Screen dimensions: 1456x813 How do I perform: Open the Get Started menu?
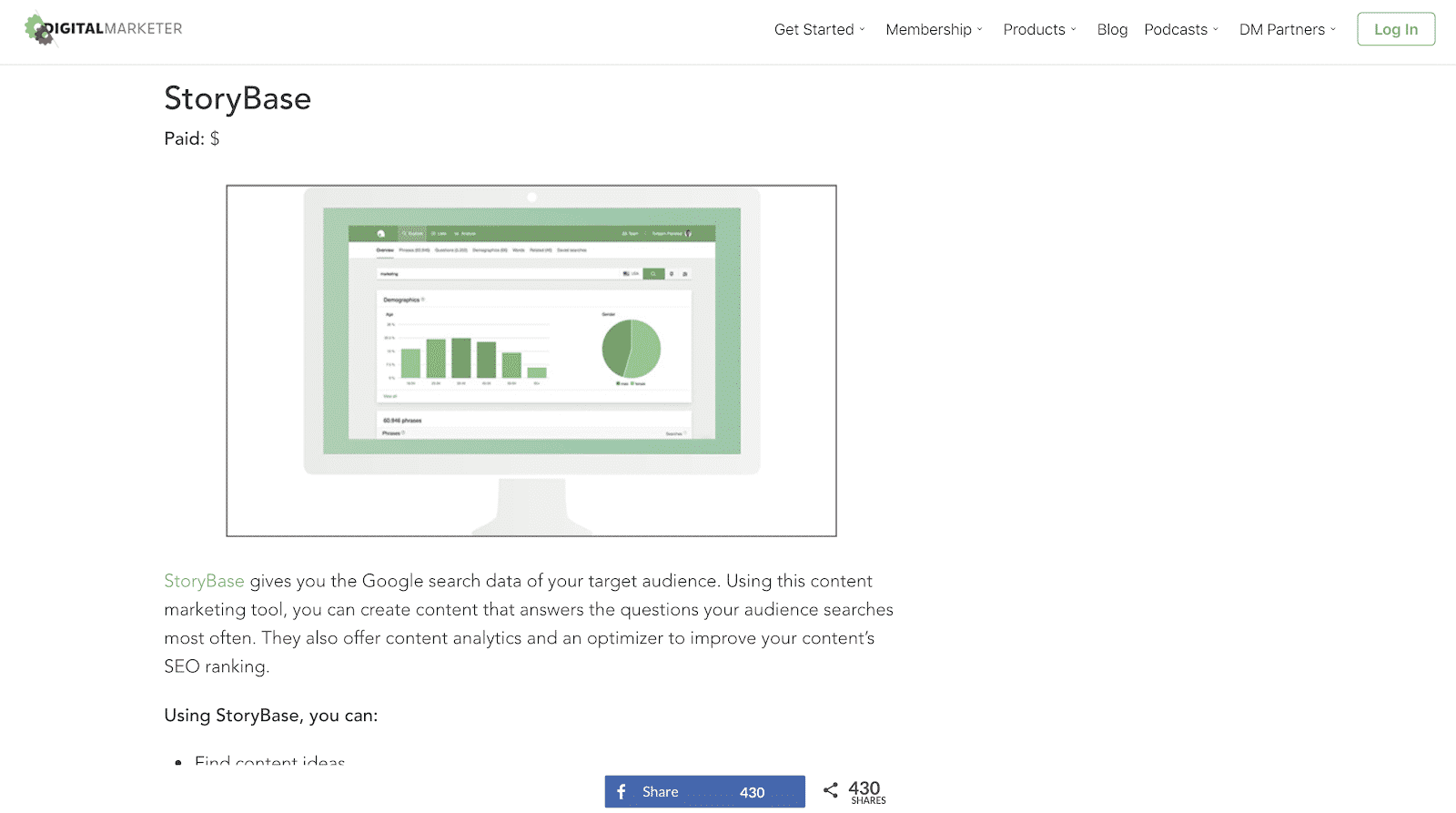(819, 29)
